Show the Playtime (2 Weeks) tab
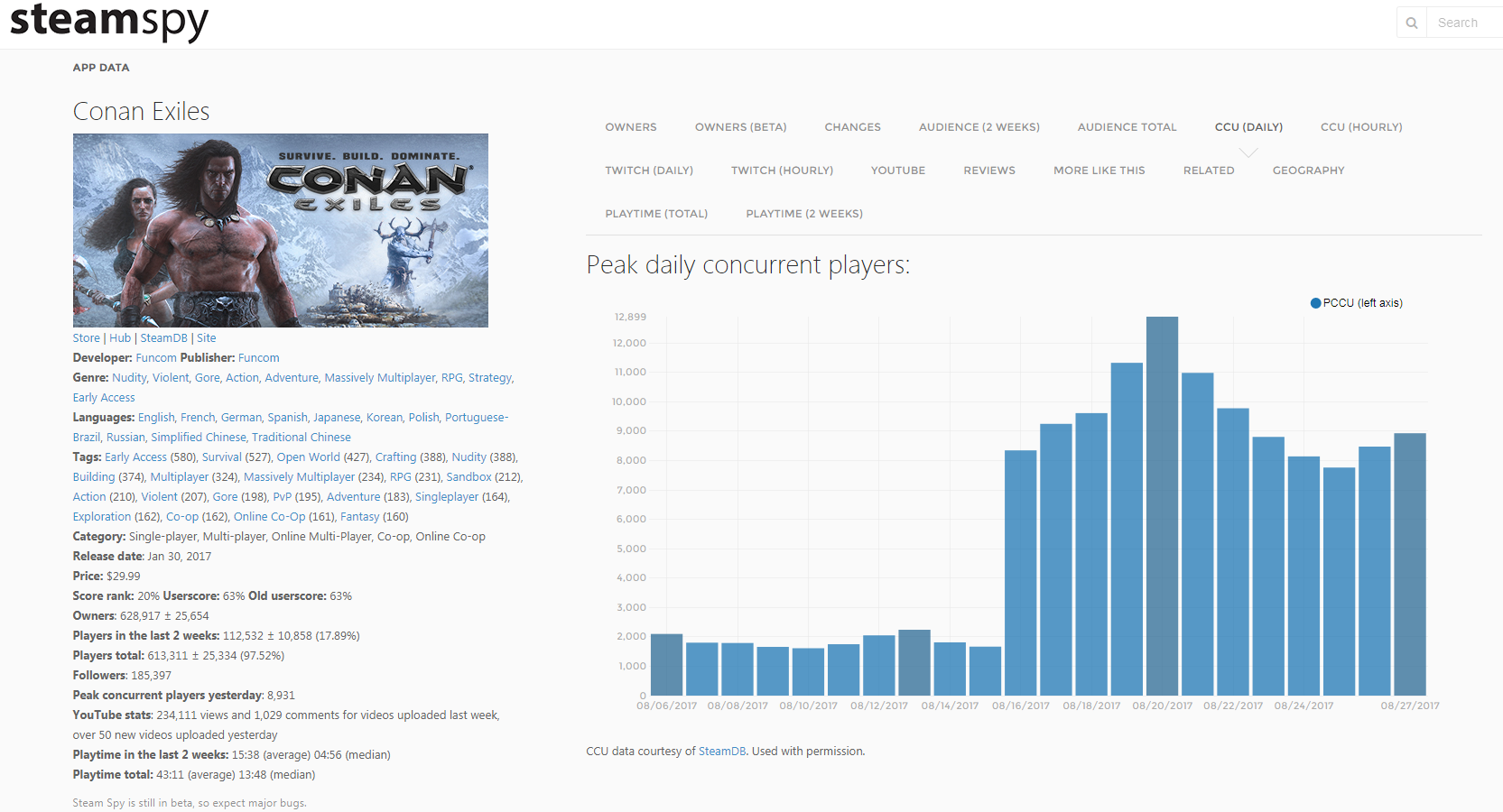Viewport: 1503px width, 812px height. [803, 214]
